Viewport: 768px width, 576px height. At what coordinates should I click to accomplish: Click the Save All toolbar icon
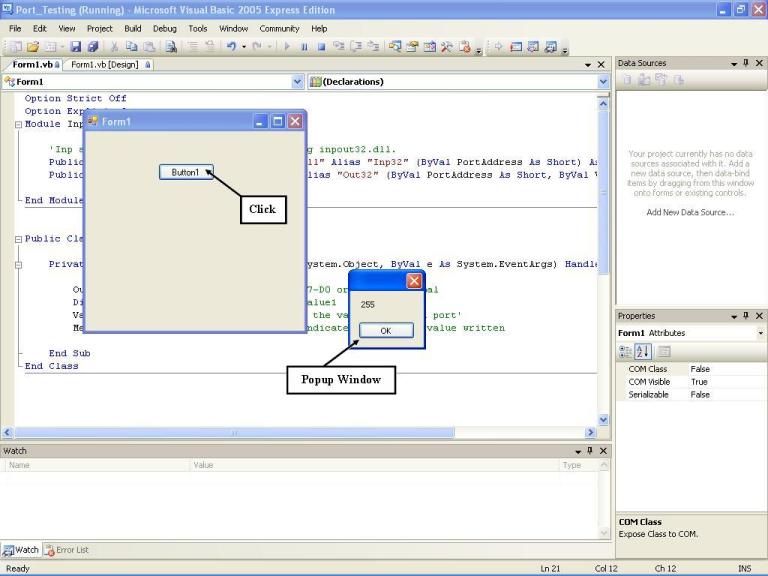(93, 47)
